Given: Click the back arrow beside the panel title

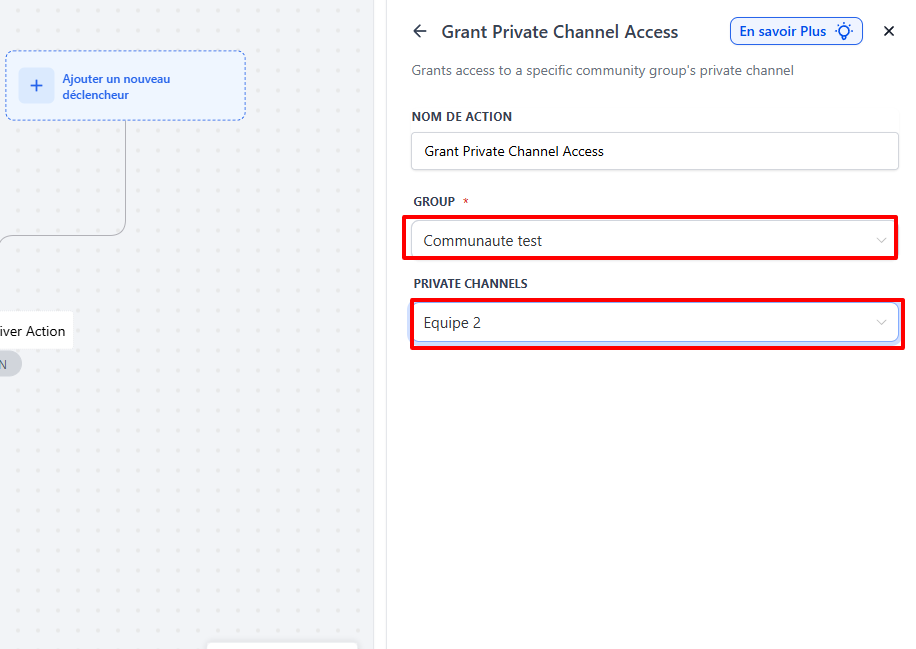Looking at the screenshot, I should click(420, 32).
